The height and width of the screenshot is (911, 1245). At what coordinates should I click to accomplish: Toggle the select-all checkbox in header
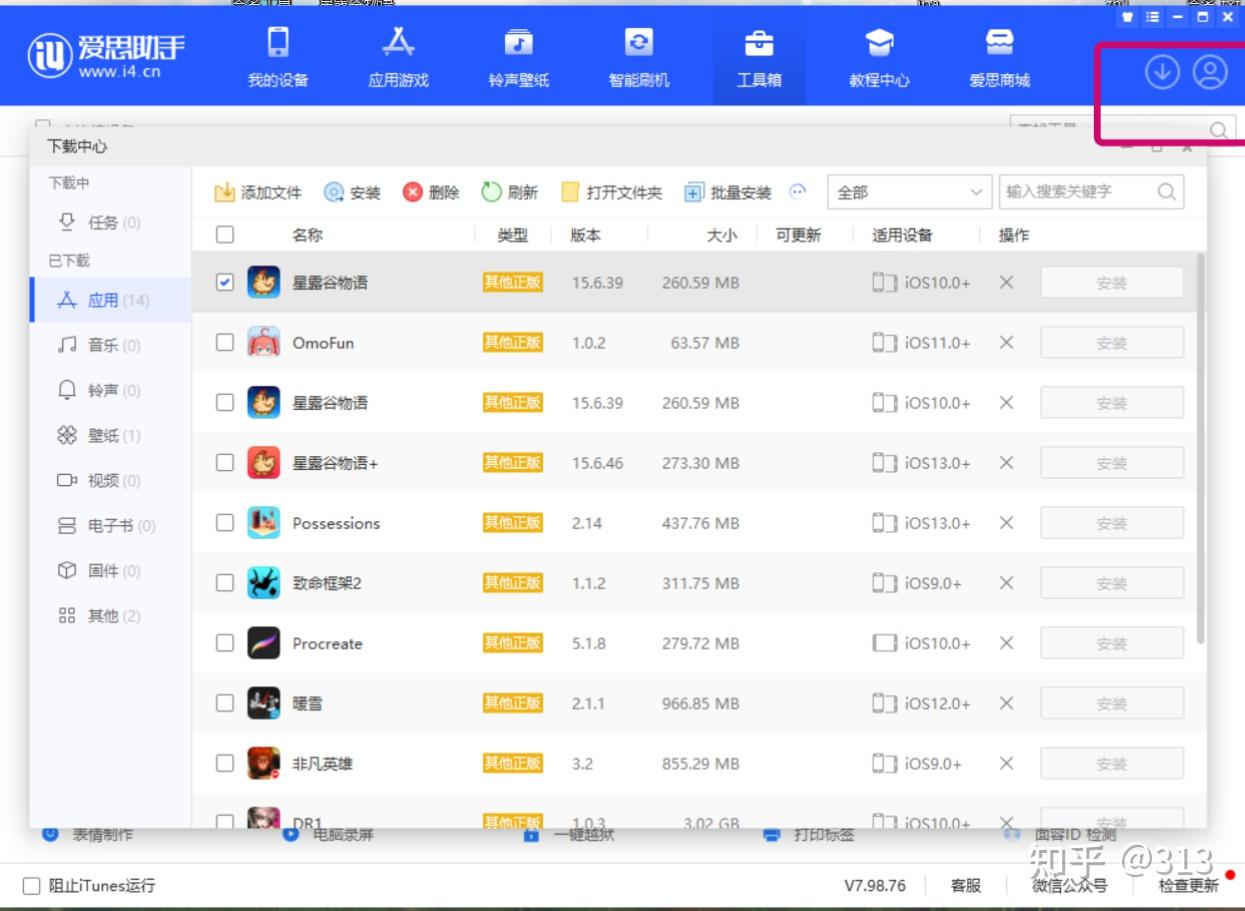click(225, 234)
